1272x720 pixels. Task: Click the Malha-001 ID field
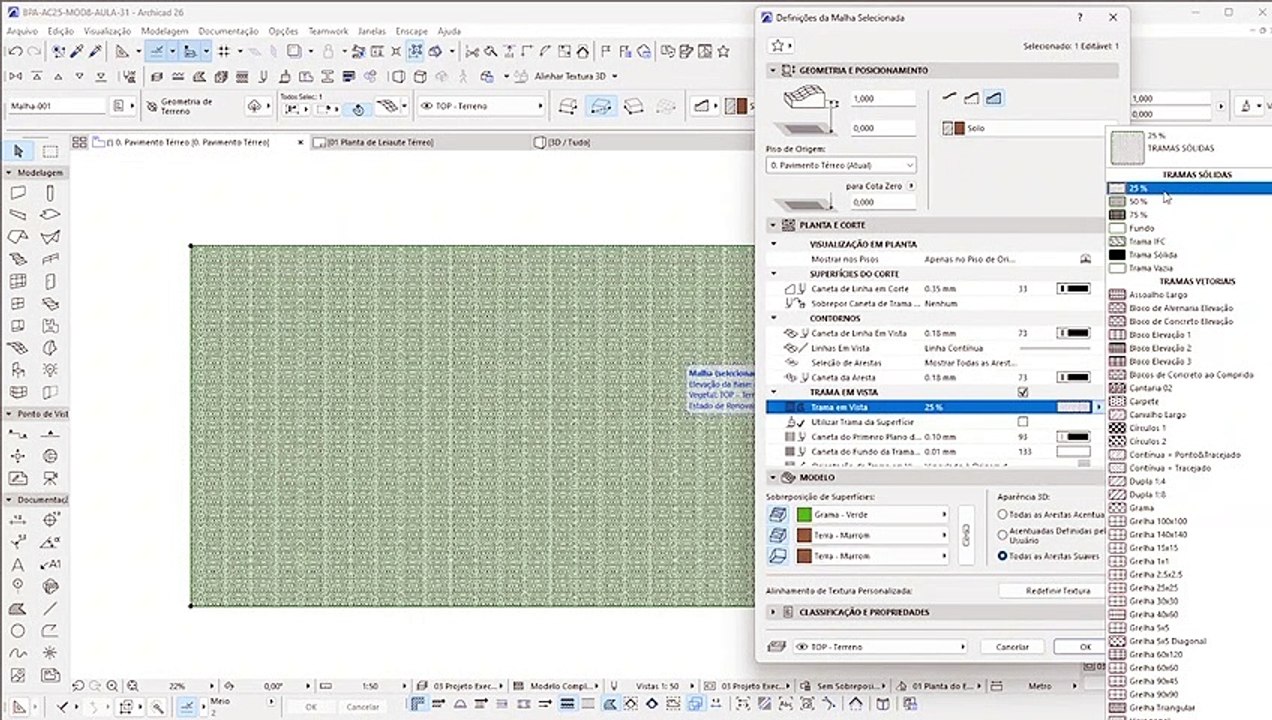click(x=56, y=105)
